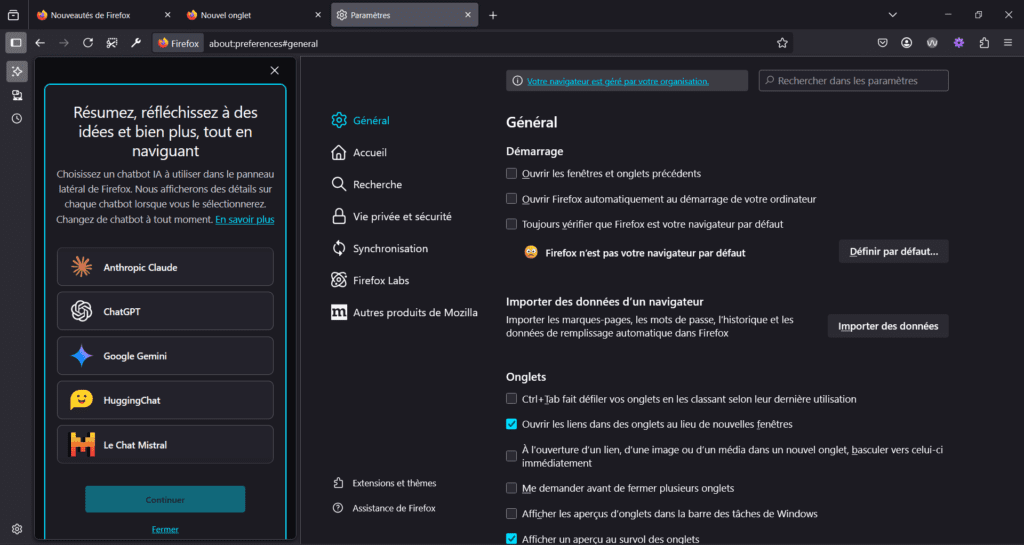Open Assistance de Firefox link
The width and height of the screenshot is (1024, 545).
pyautogui.click(x=384, y=508)
